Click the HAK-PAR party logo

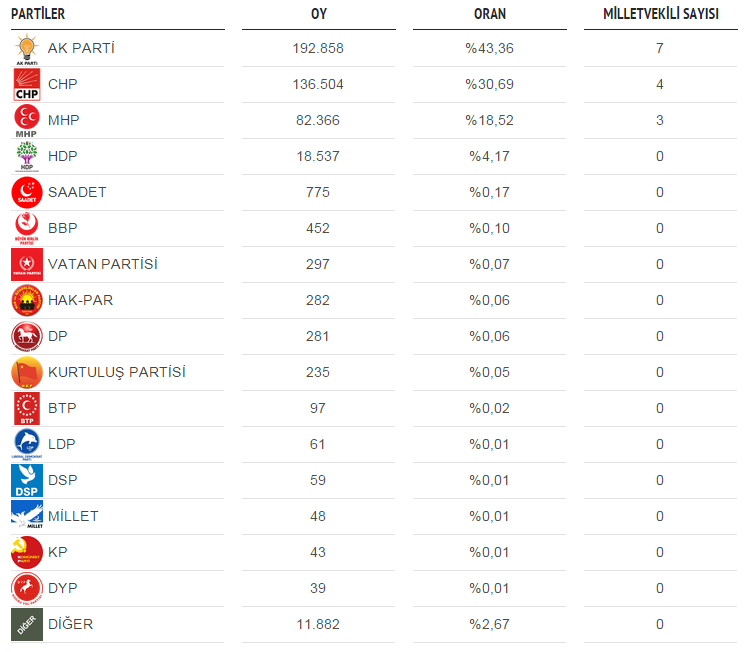(27, 300)
